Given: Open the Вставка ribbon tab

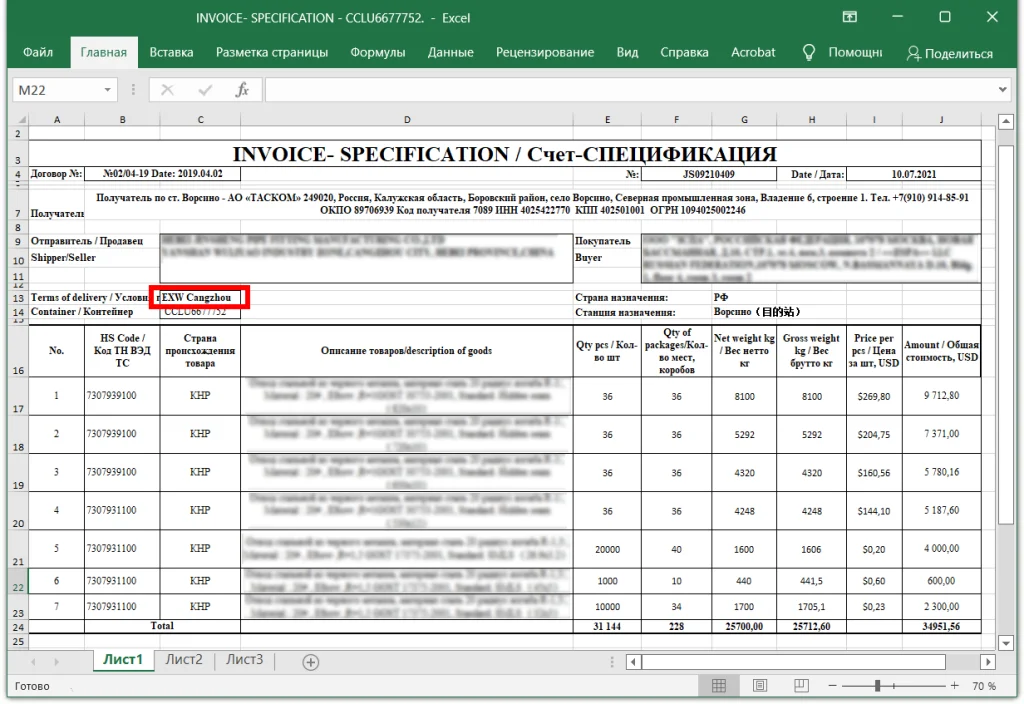Looking at the screenshot, I should pos(171,52).
